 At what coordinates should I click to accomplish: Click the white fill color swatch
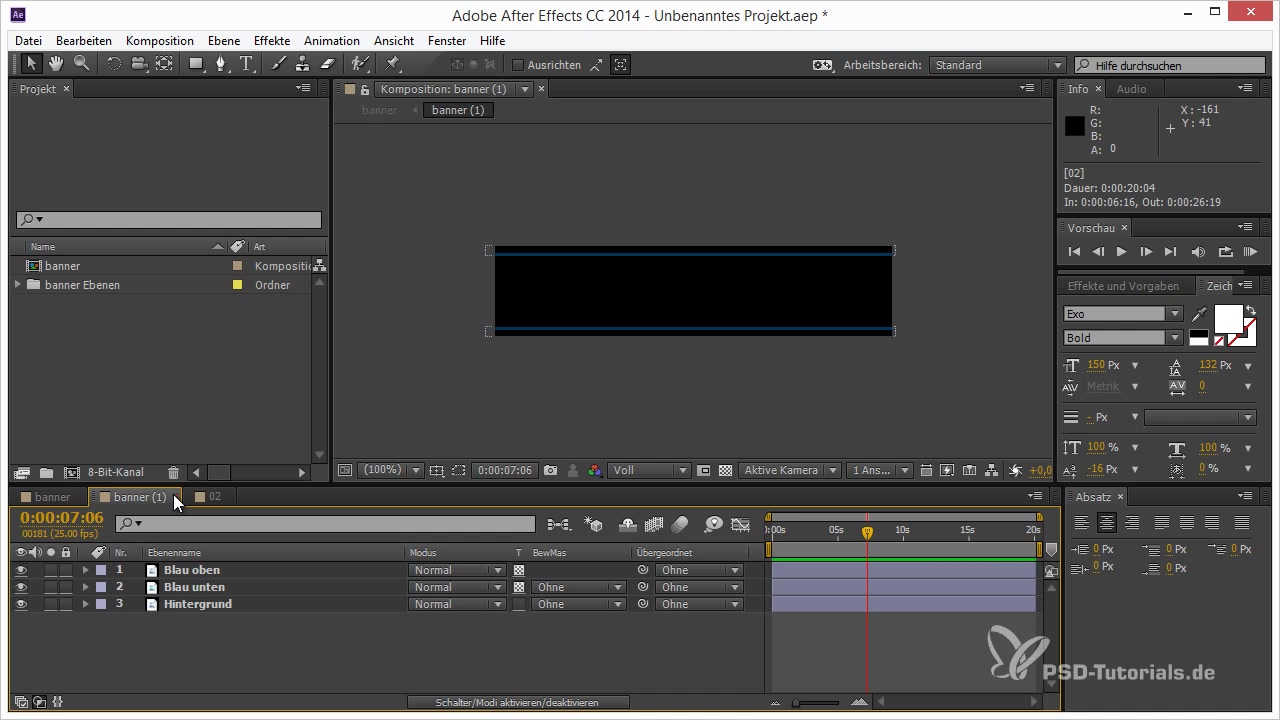[x=1227, y=320]
